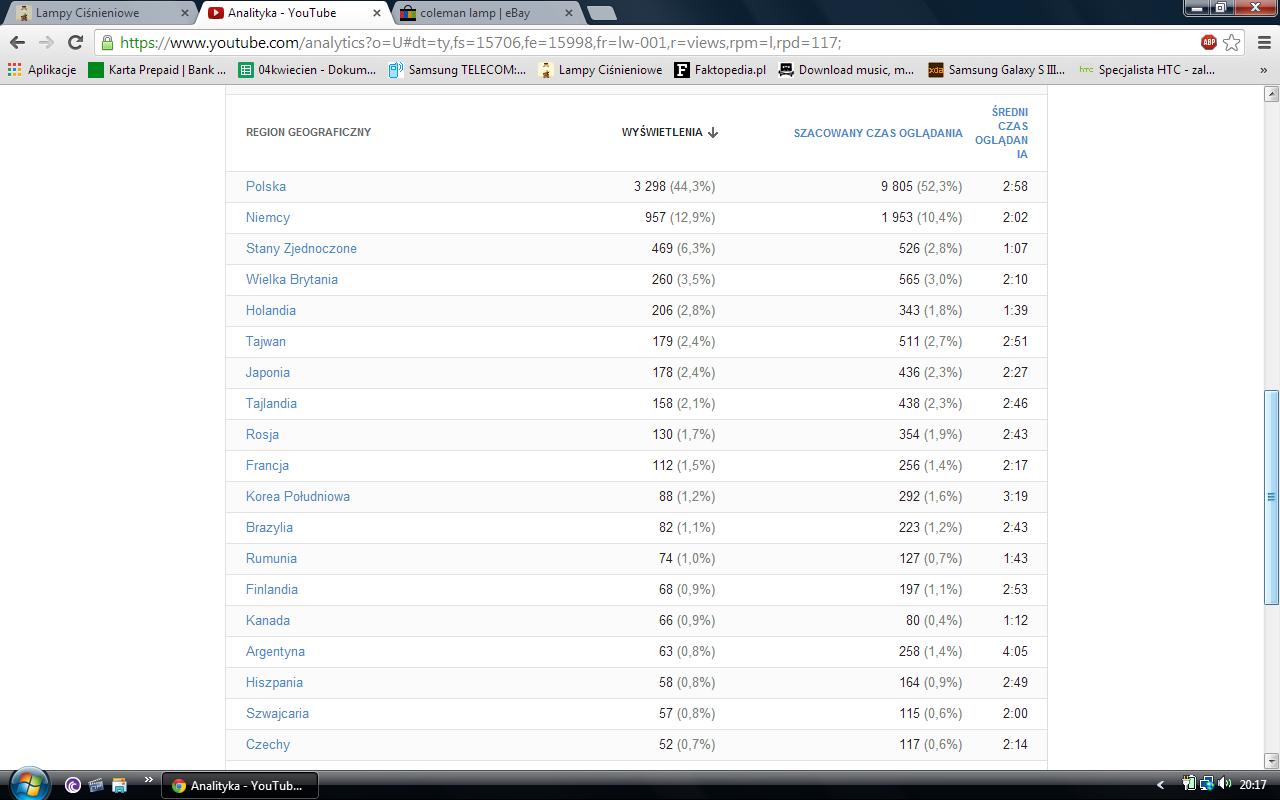Open the Faktopedia.pl bookmark
Viewport: 1280px width, 800px height.
[x=720, y=70]
